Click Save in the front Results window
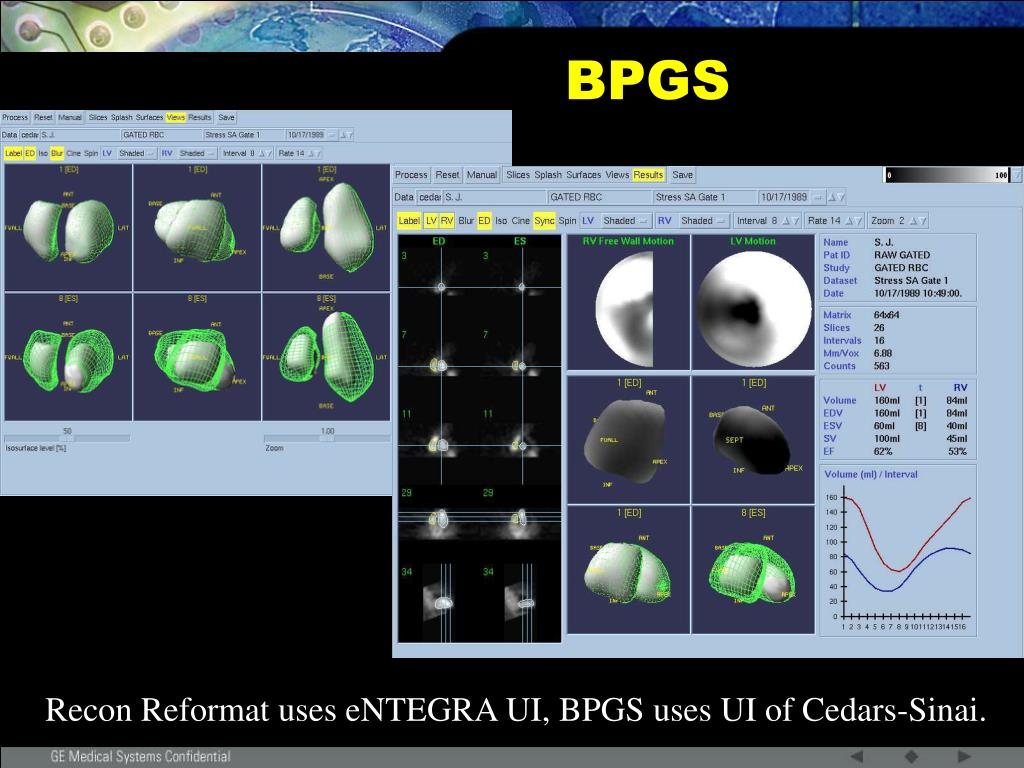 (x=682, y=175)
